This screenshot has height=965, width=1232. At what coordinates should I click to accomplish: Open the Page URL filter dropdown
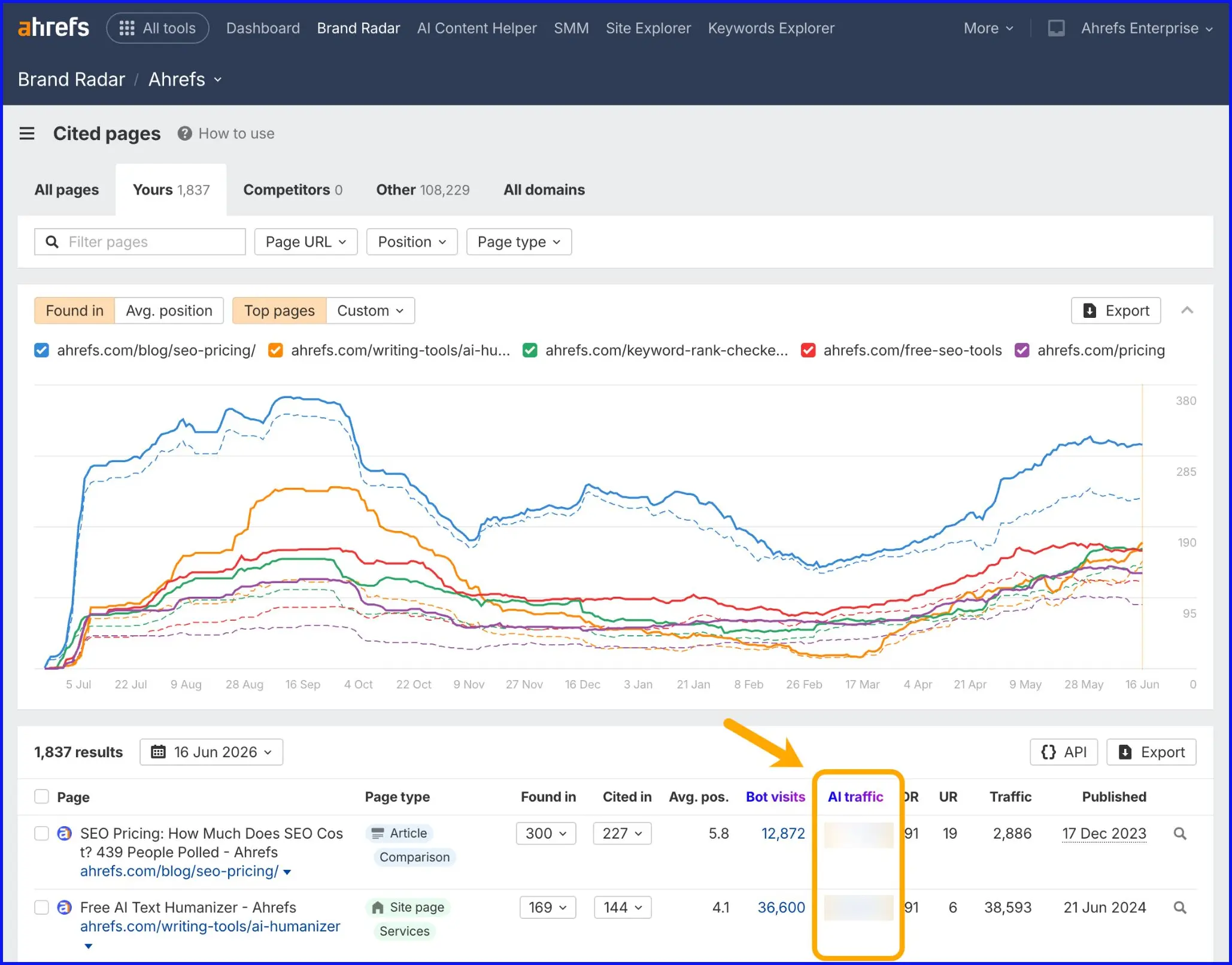(x=306, y=242)
